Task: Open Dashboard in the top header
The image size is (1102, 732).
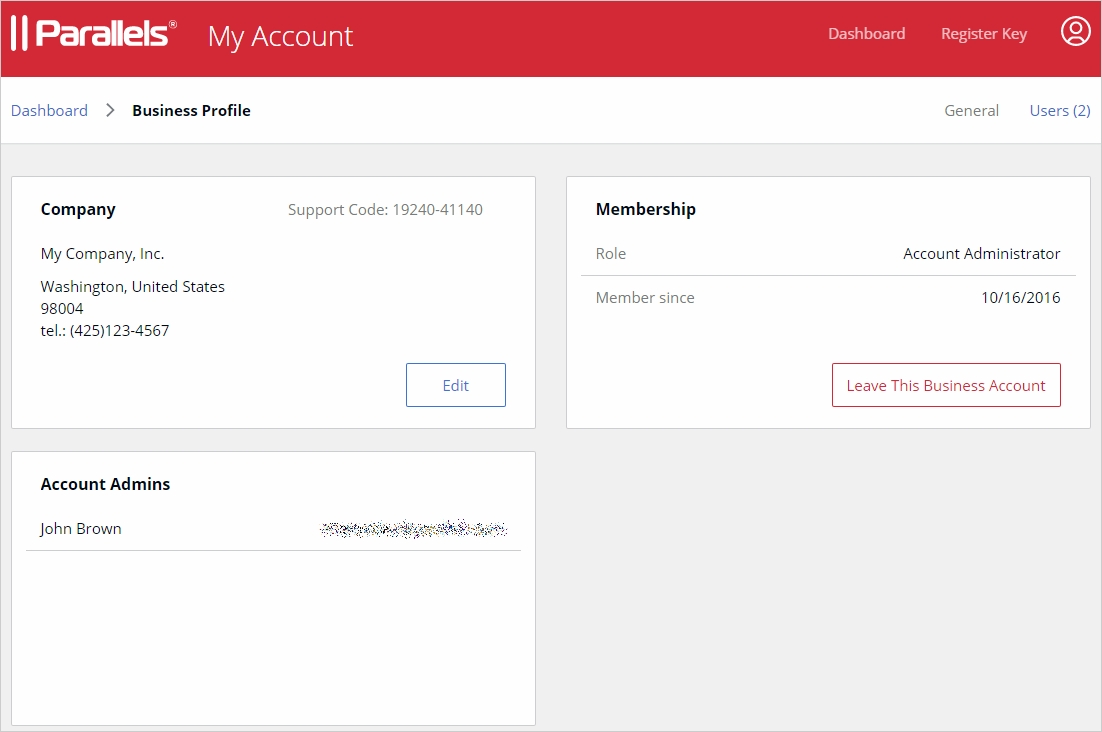Action: point(866,34)
